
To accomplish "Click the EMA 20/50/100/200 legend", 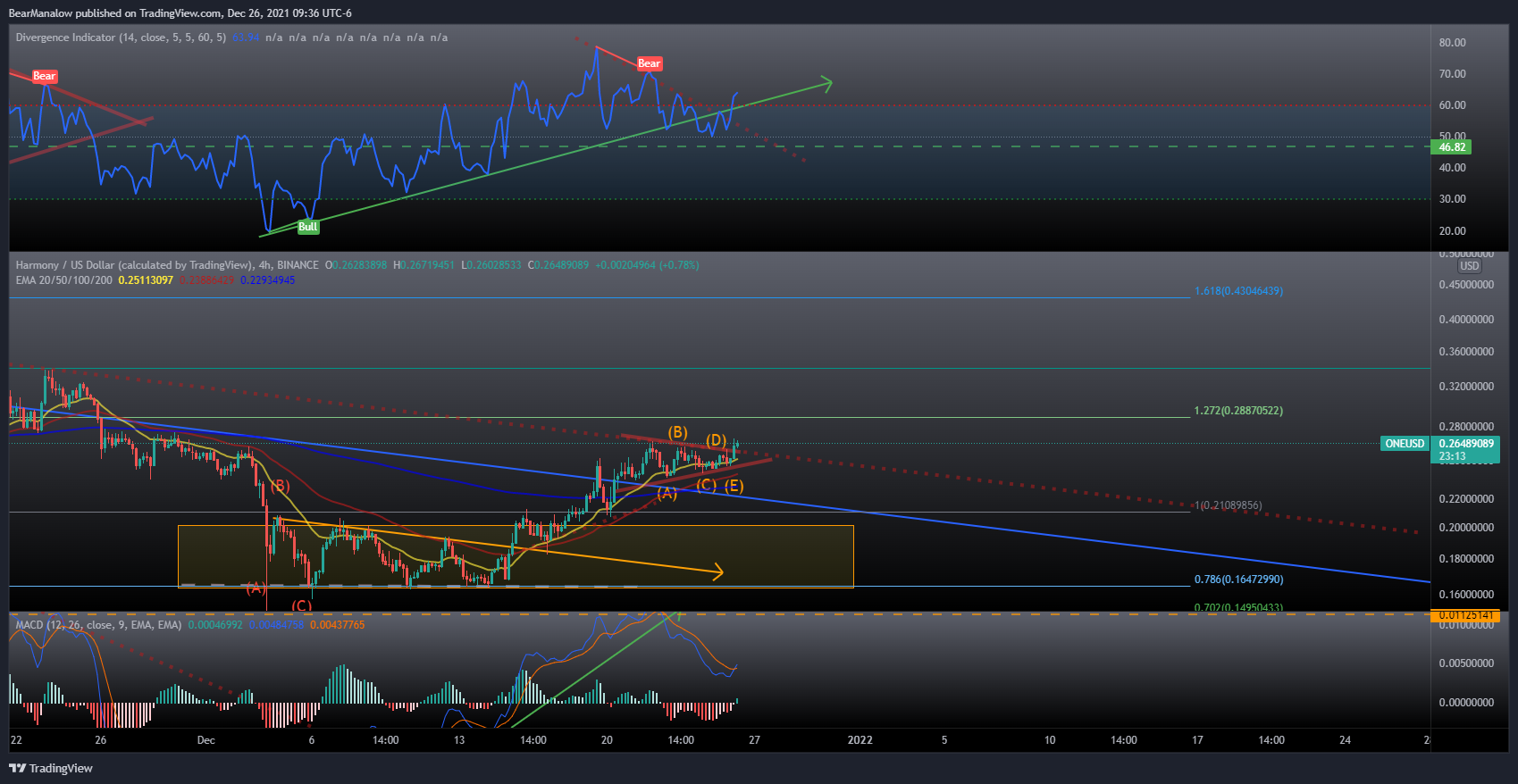I will coord(64,280).
